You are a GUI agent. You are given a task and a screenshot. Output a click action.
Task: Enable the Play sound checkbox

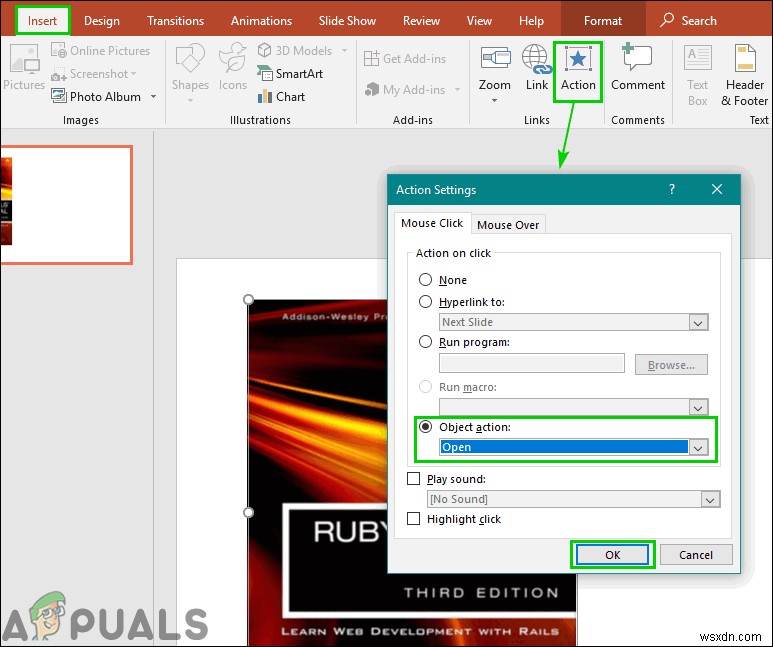click(x=413, y=478)
